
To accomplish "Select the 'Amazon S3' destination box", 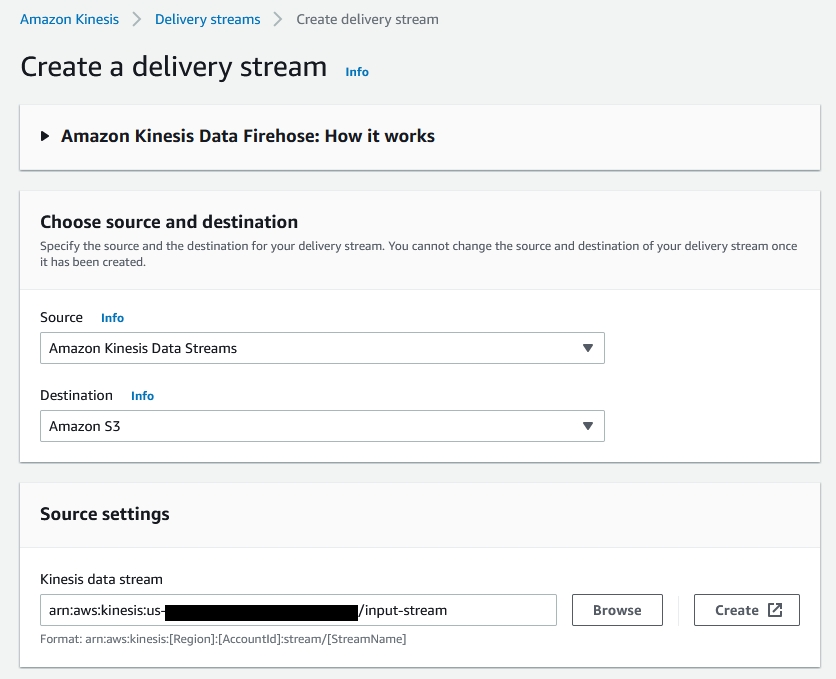I will pos(310,426).
